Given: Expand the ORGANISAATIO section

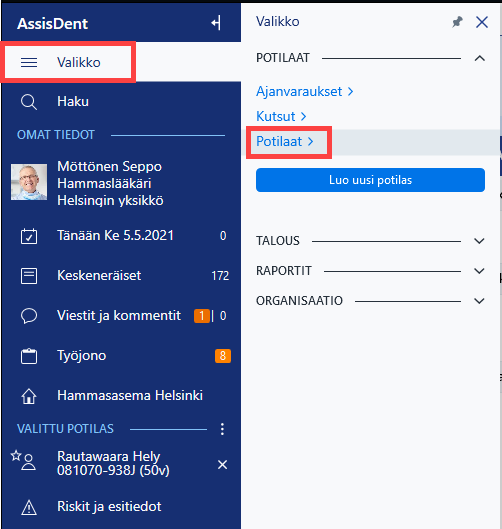Looking at the screenshot, I should tap(479, 301).
